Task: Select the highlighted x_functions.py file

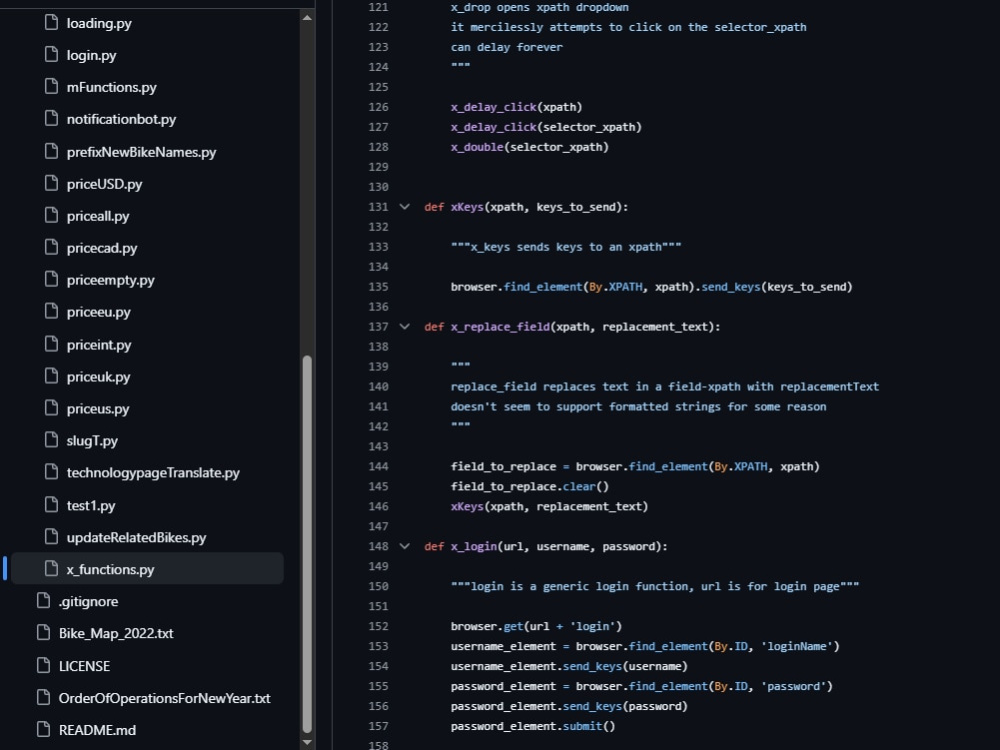Action: tap(147, 568)
